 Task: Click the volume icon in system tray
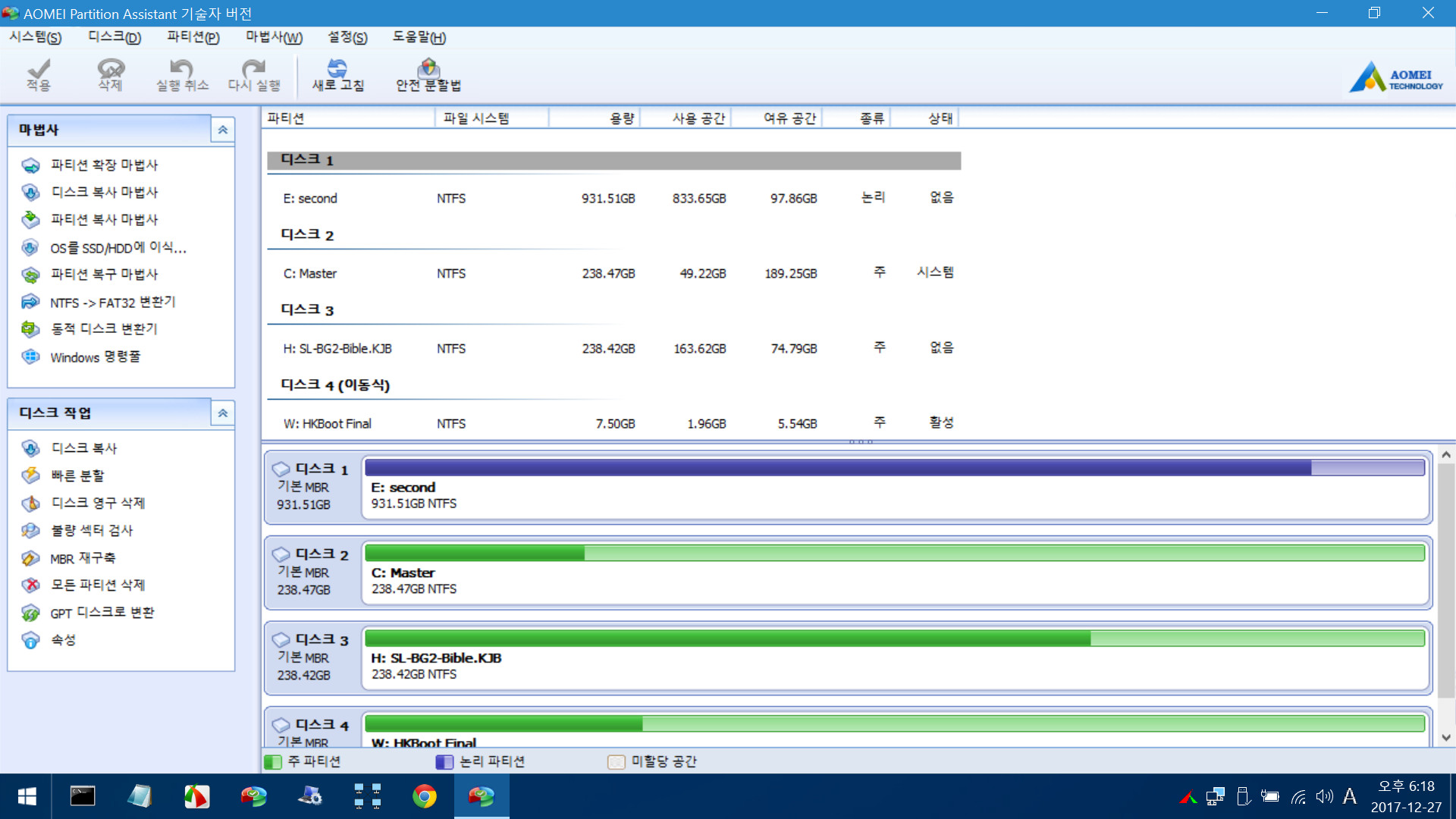(x=1324, y=796)
